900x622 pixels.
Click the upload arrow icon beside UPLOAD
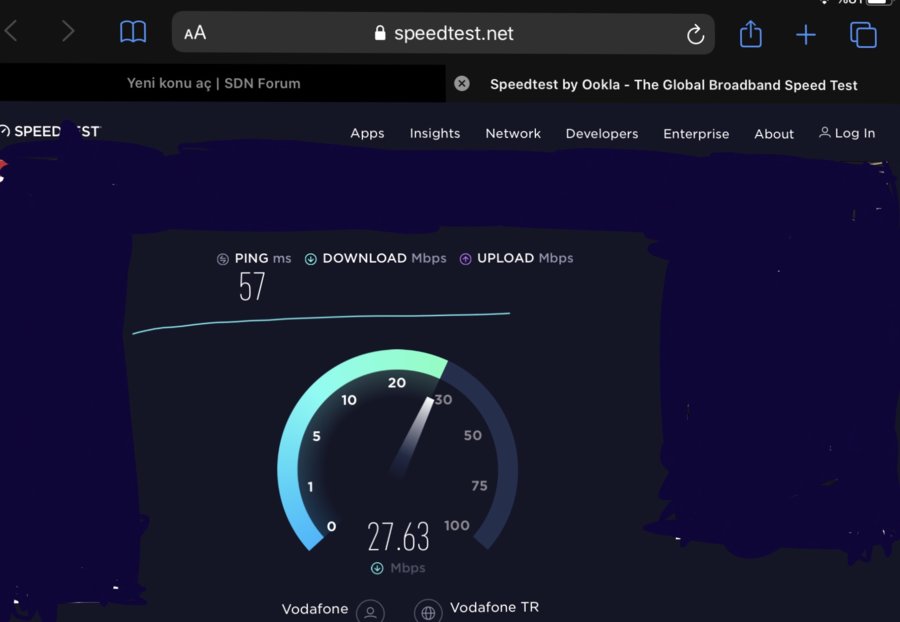(x=465, y=259)
